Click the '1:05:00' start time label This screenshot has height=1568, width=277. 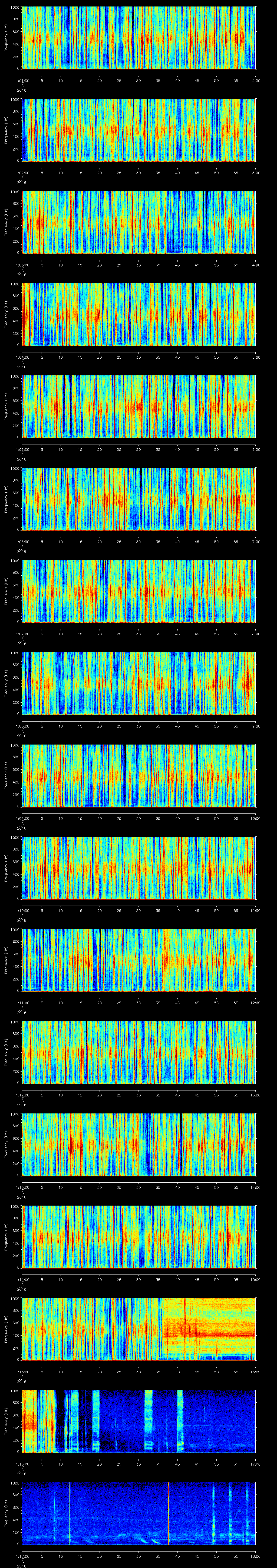22,449
